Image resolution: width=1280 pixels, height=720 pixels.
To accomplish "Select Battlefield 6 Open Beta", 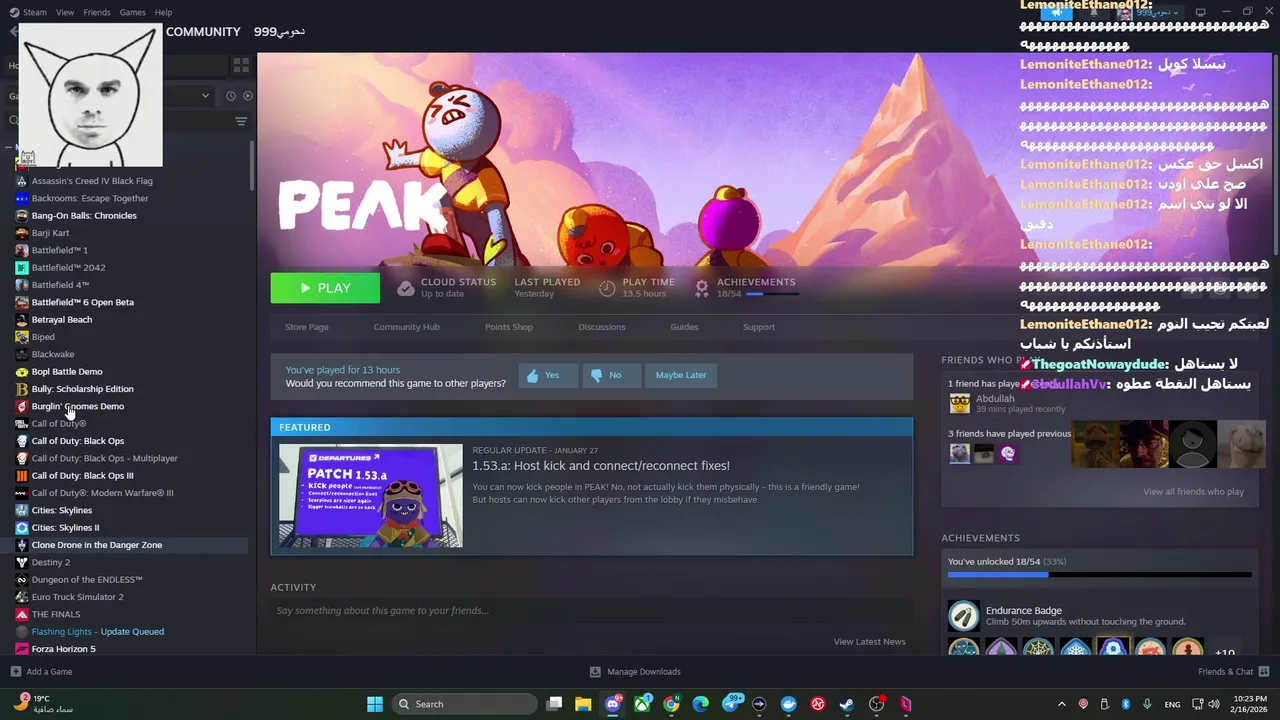I will point(82,302).
